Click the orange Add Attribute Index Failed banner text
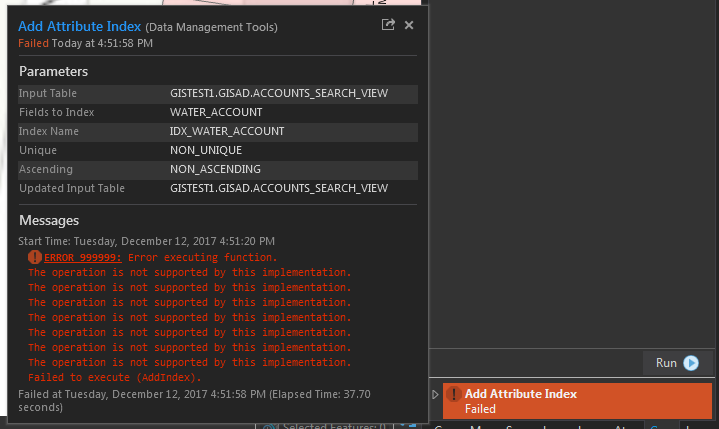This screenshot has width=719, height=429. point(522,394)
